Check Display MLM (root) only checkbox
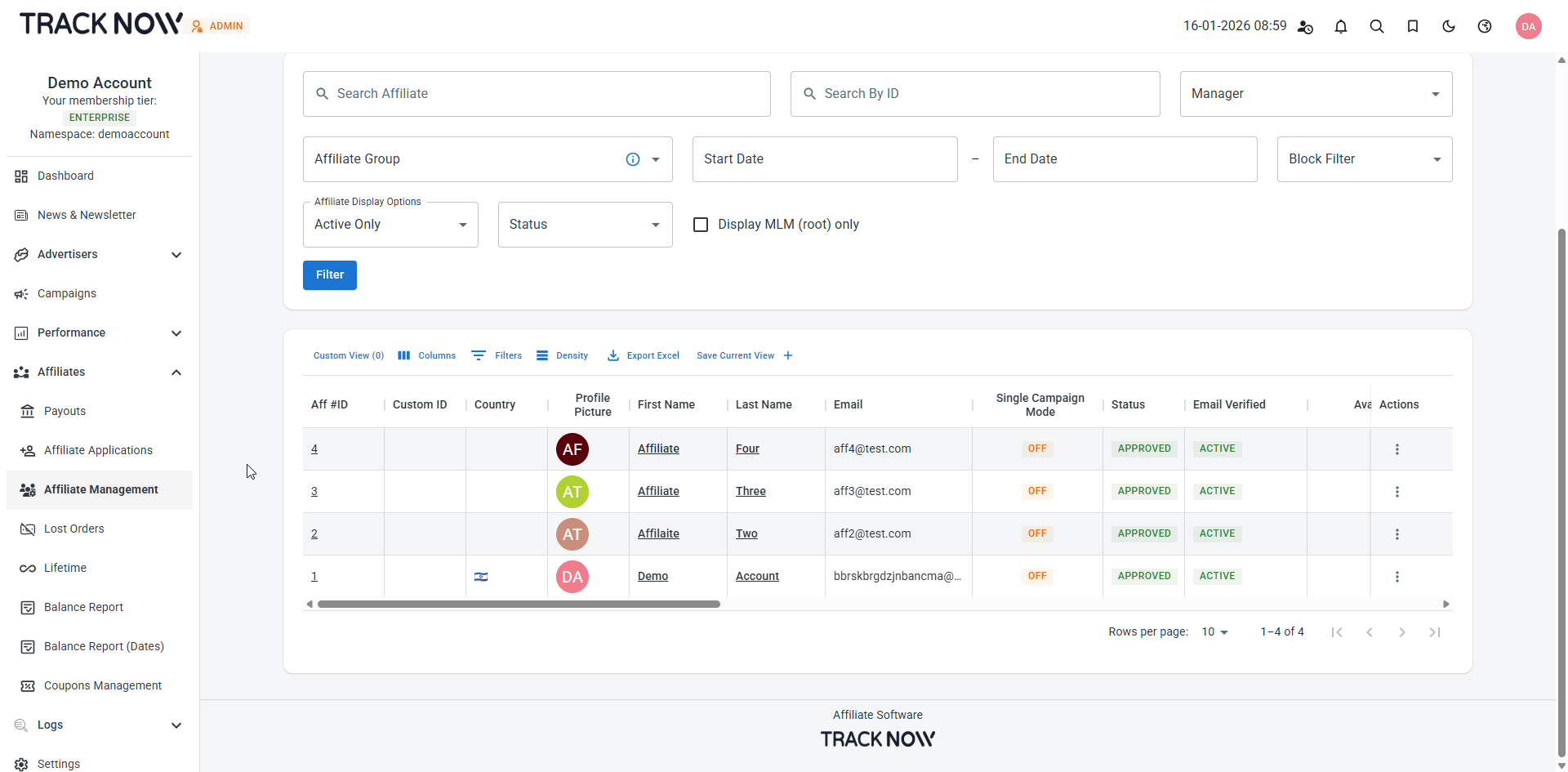Viewport: 1568px width, 772px height. click(x=701, y=225)
